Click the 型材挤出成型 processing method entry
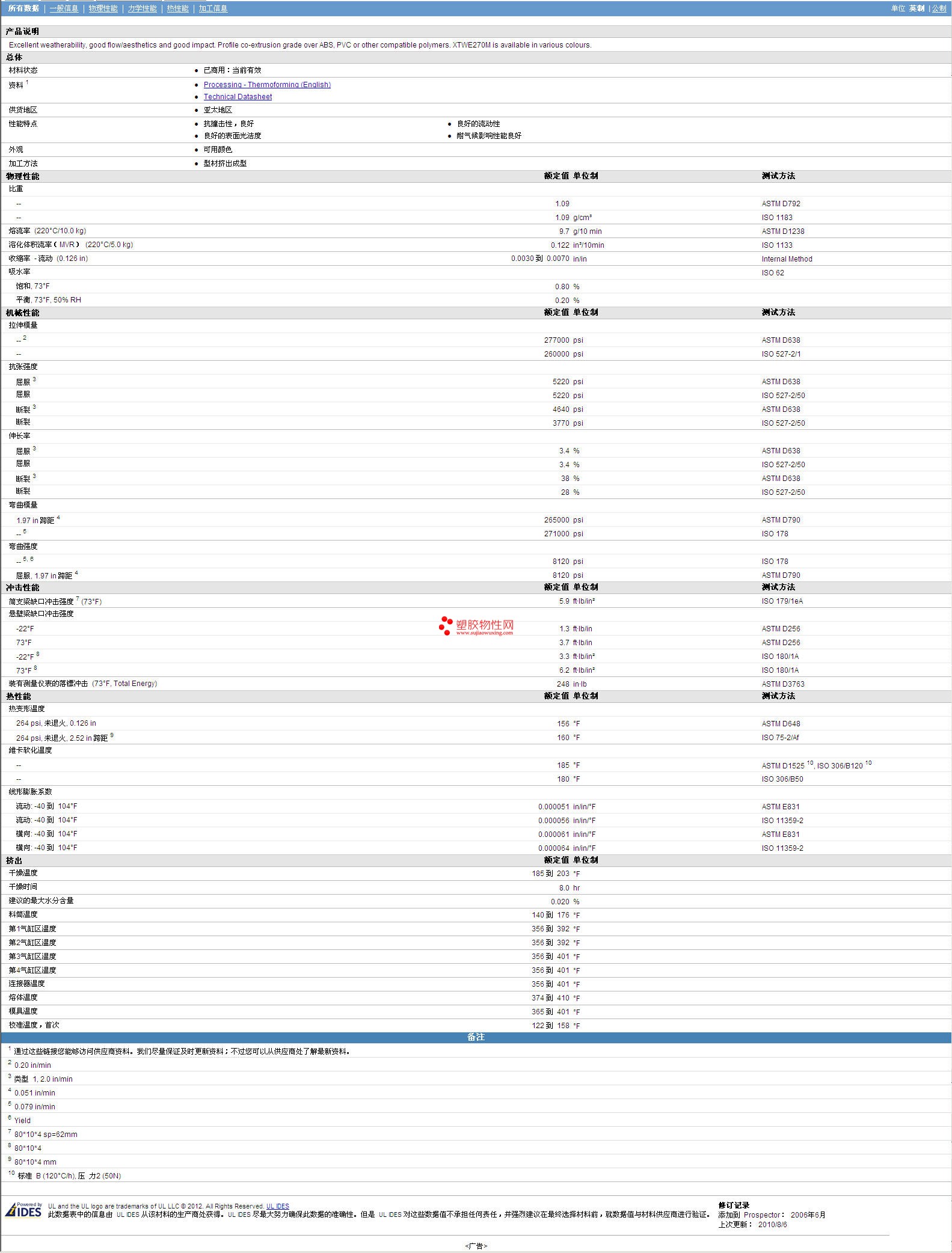This screenshot has width=952, height=1253. [225, 164]
